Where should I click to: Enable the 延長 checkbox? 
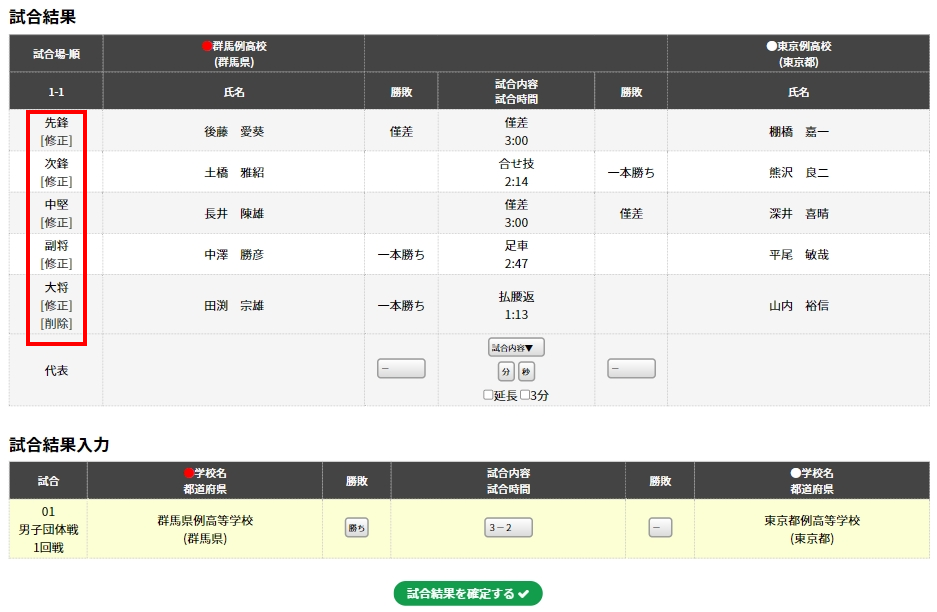pyautogui.click(x=489, y=395)
